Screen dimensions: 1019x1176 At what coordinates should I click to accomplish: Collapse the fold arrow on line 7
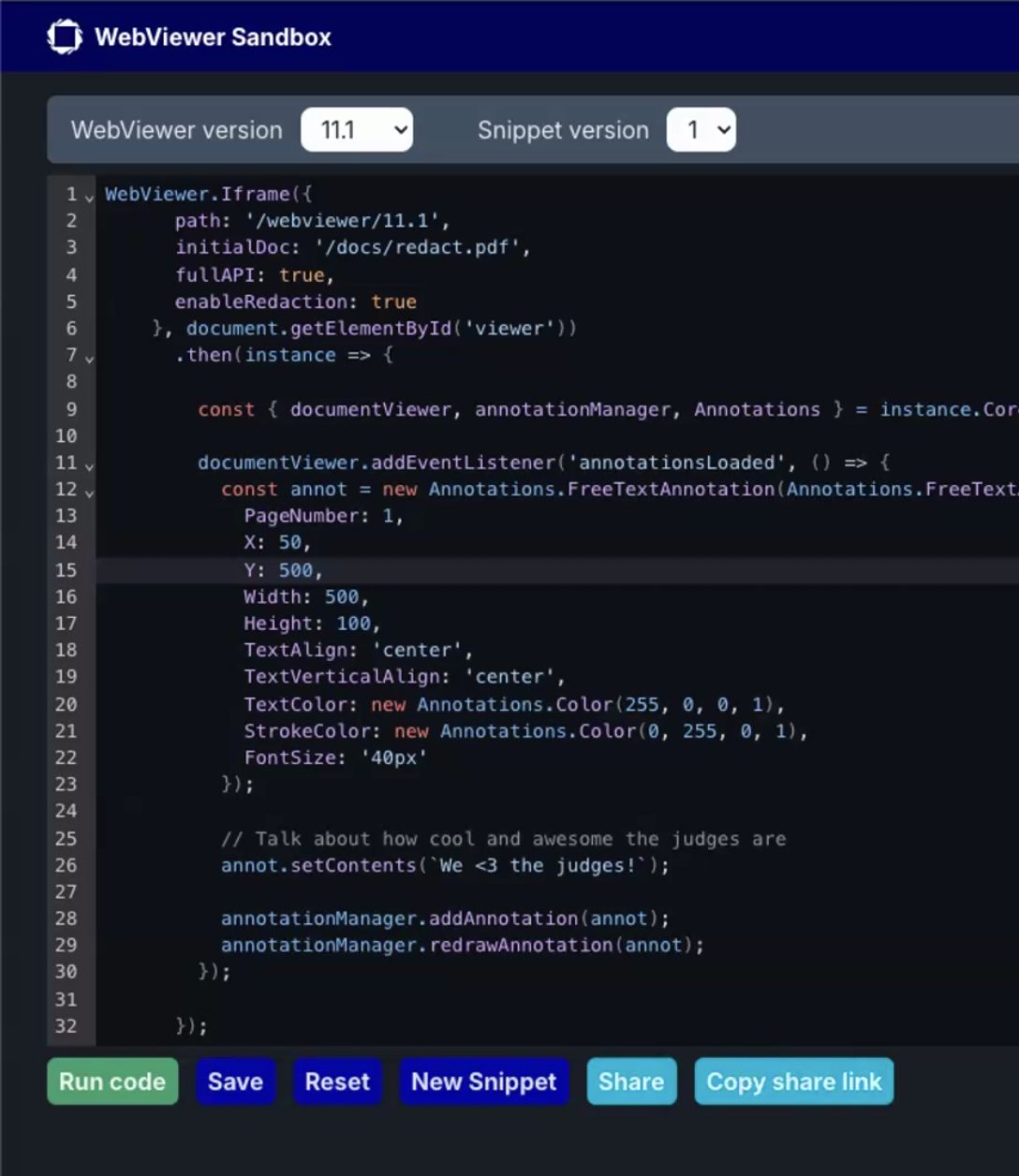click(x=90, y=358)
